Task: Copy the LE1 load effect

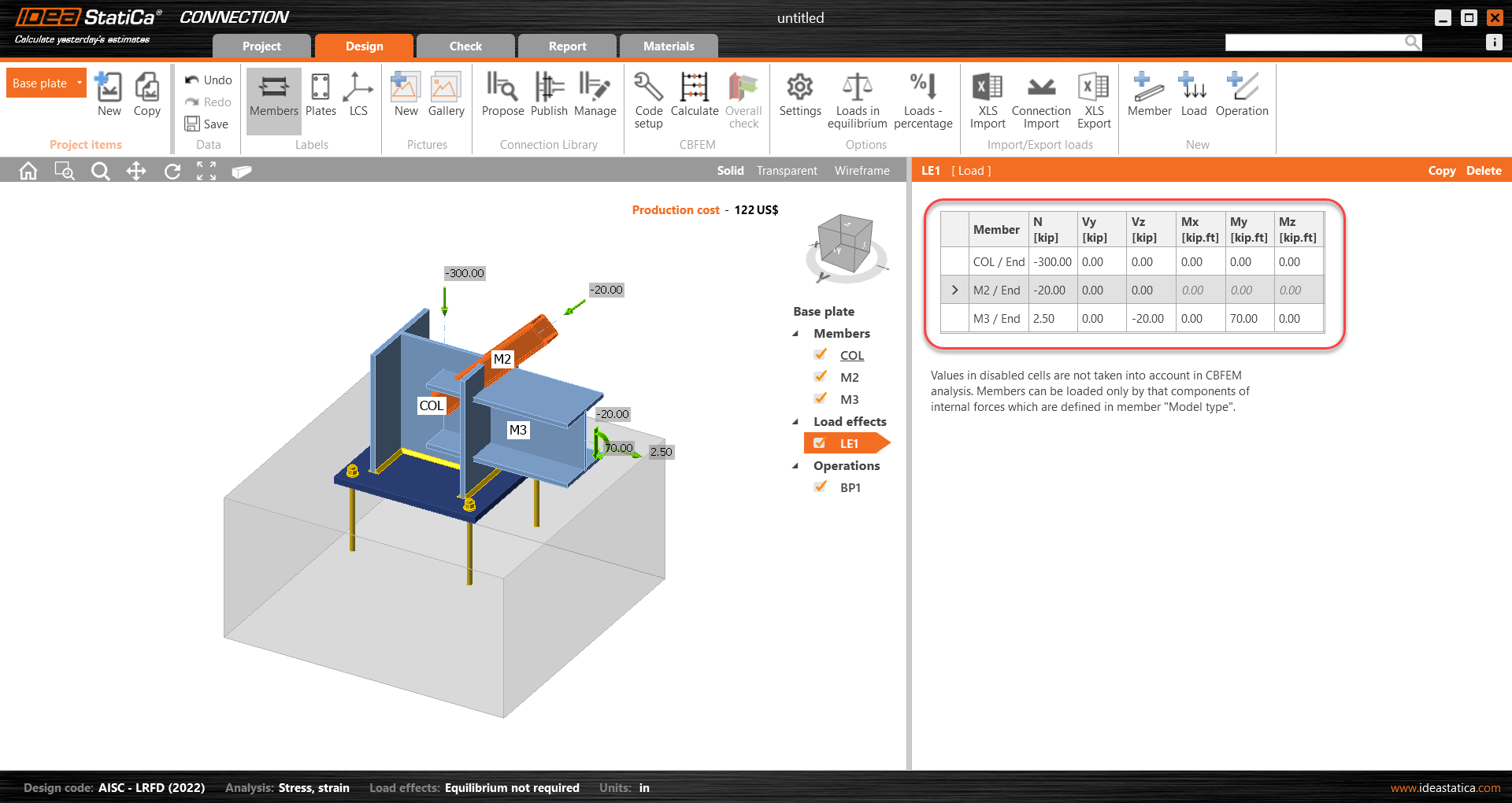Action: click(x=1442, y=170)
